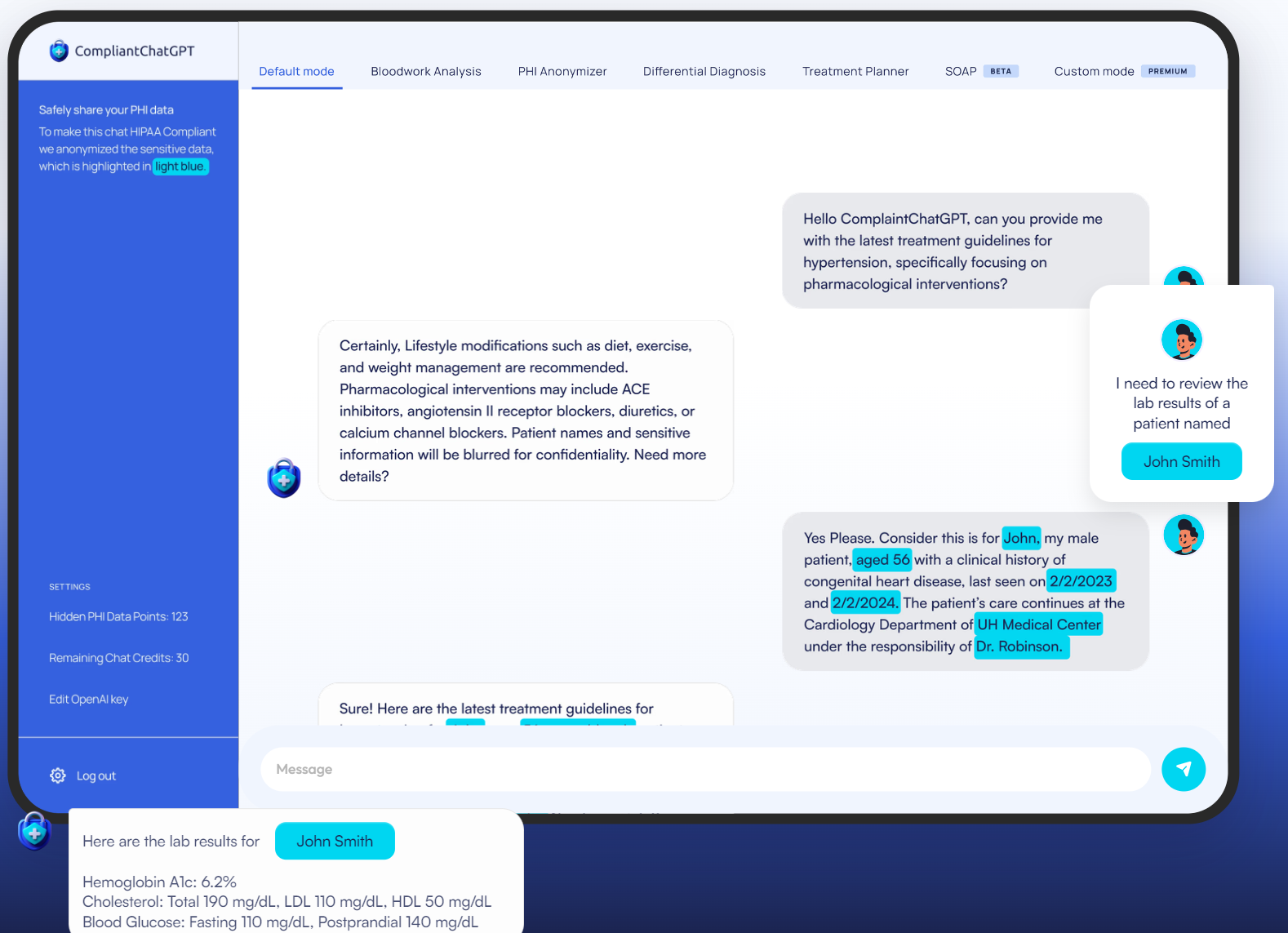Screen dimensions: 1288x933
Task: Click the SETTINGS section label
Action: 69,587
